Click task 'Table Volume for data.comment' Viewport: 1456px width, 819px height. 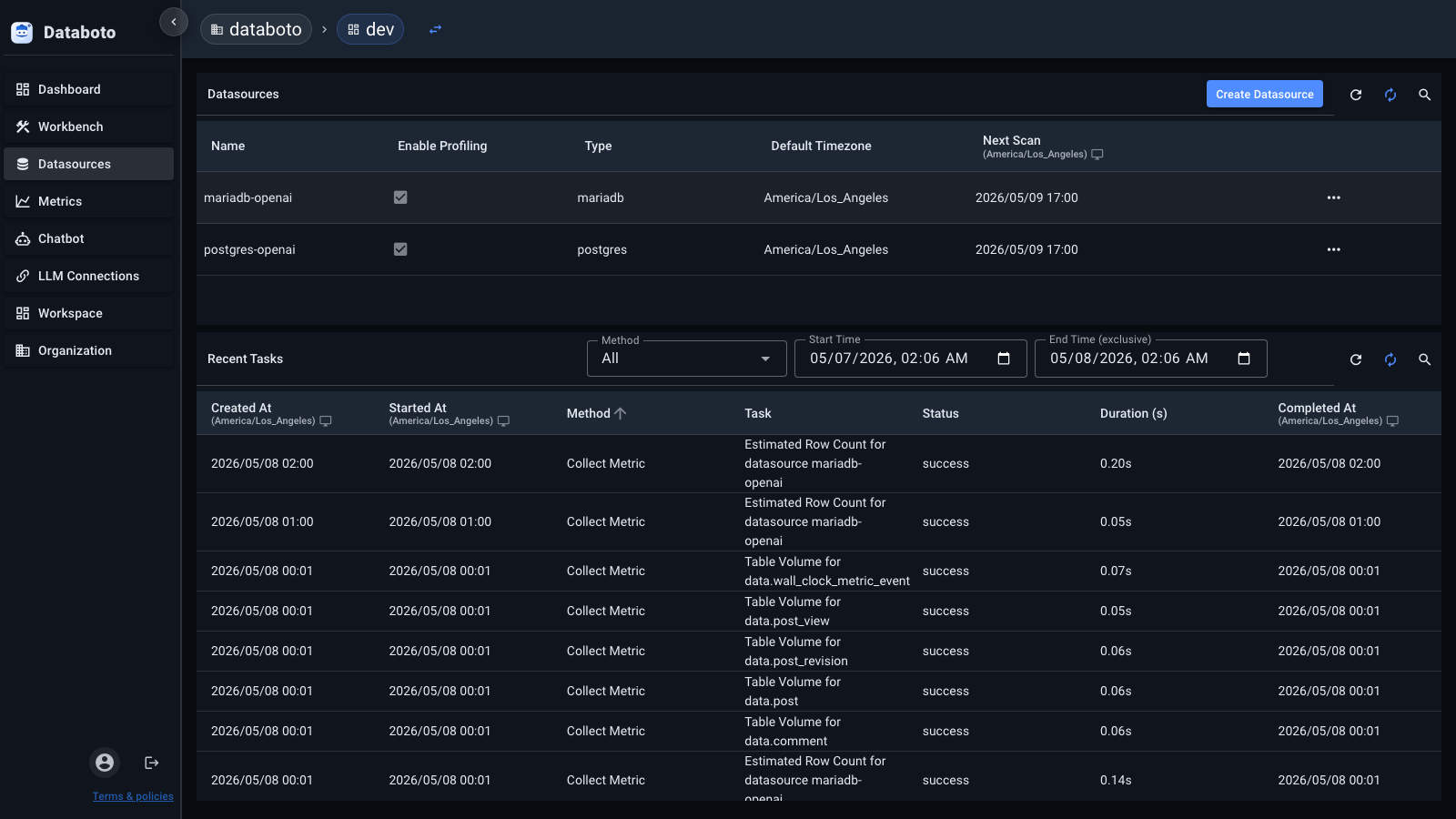(x=793, y=732)
